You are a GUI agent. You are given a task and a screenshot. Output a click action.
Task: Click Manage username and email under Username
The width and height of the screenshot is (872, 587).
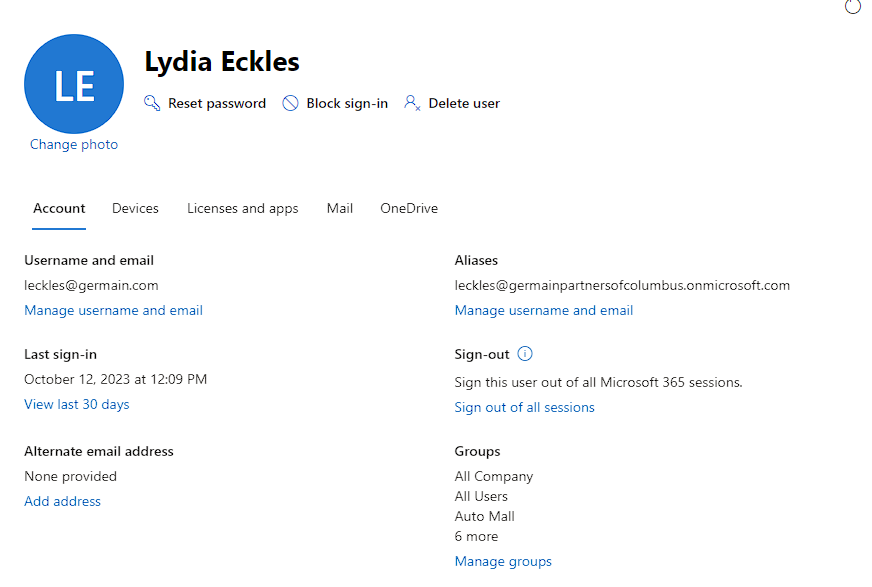(113, 310)
